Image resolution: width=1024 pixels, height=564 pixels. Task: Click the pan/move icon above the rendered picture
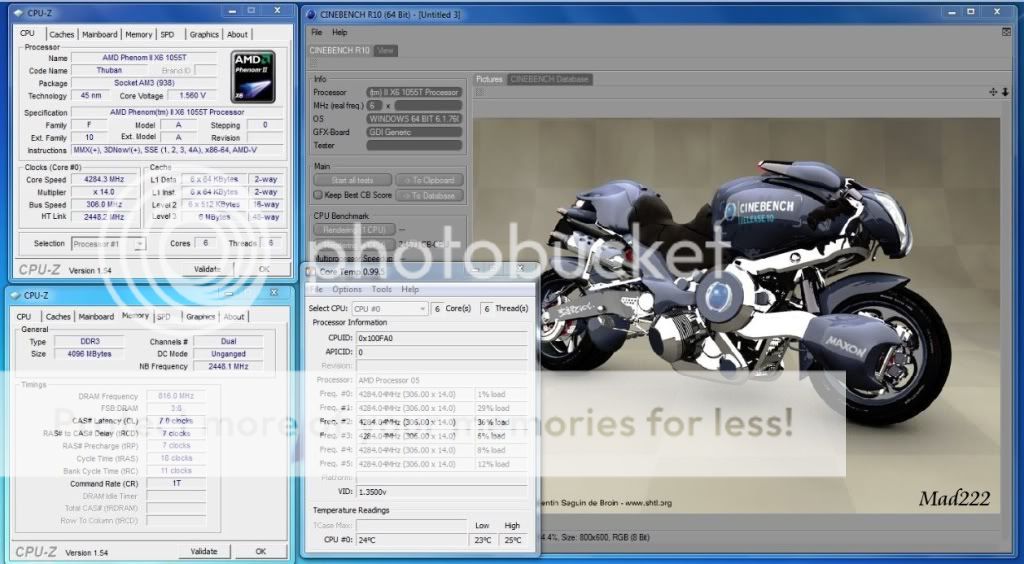pos(993,91)
